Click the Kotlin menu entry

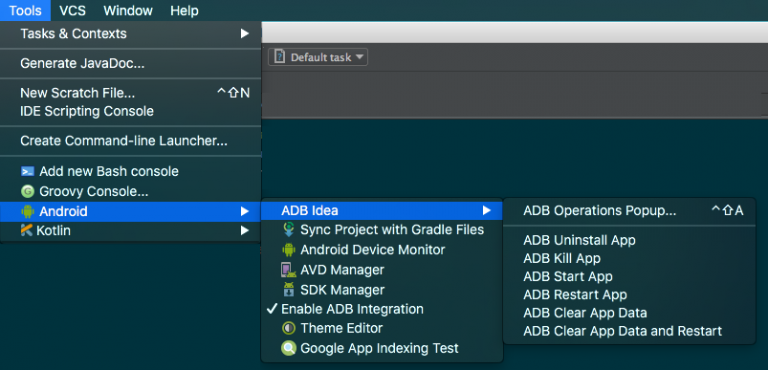130,230
